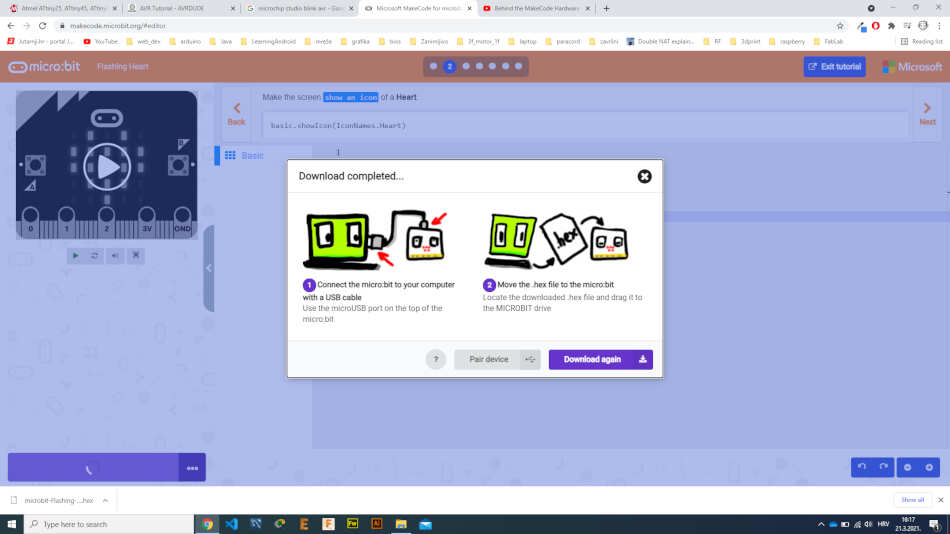
Task: Open the micro:bit home logo
Action: pos(44,67)
